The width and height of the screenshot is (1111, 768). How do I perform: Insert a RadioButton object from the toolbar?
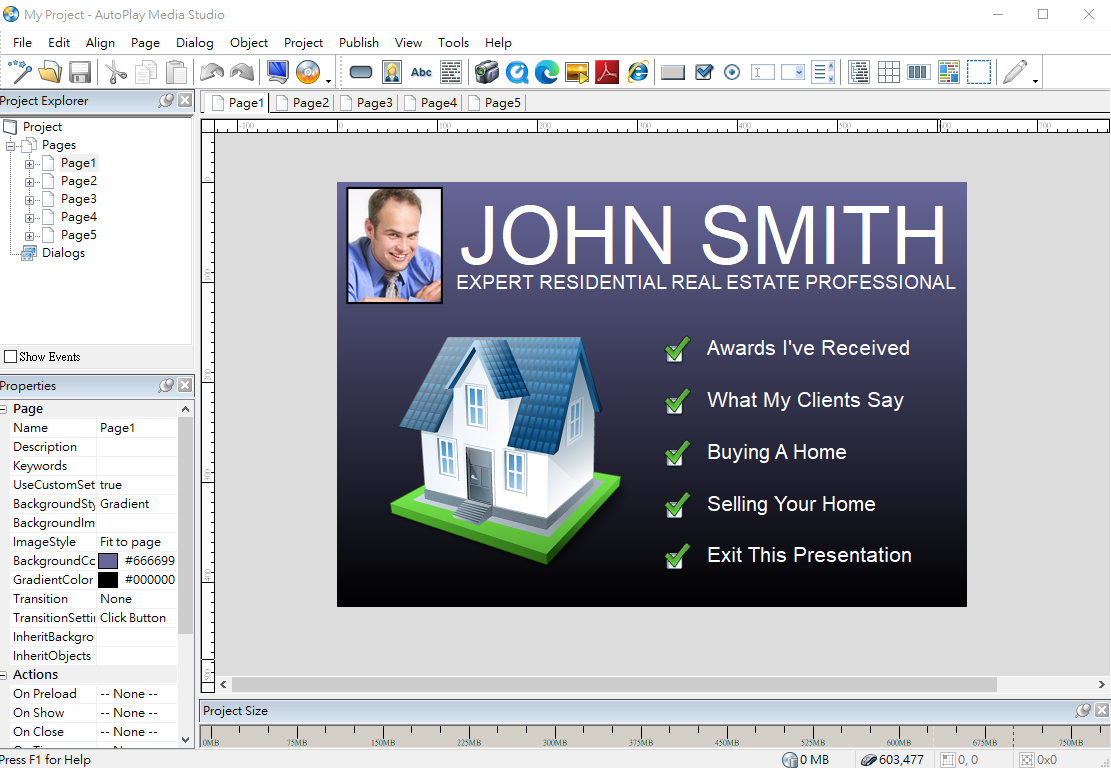click(x=733, y=72)
